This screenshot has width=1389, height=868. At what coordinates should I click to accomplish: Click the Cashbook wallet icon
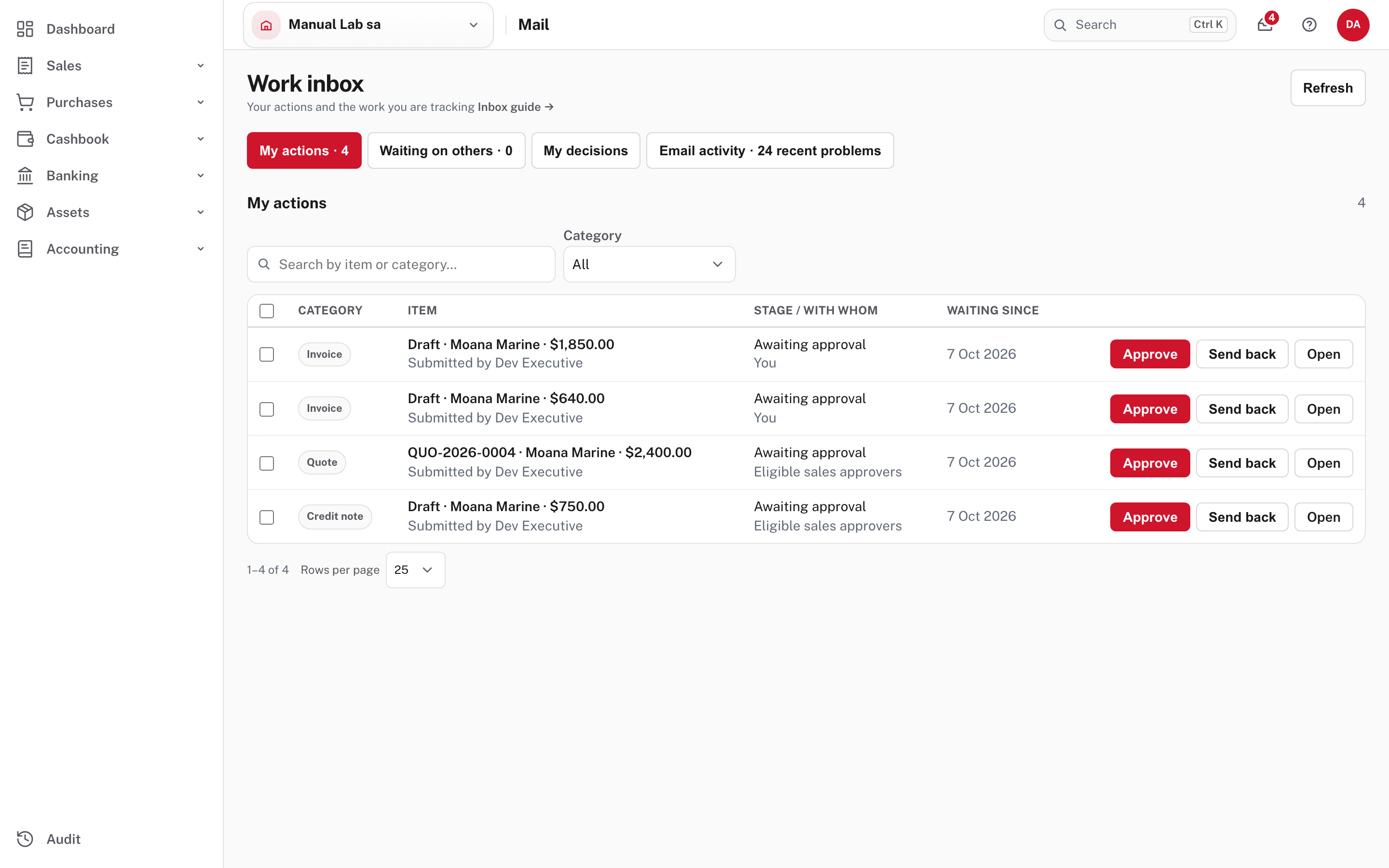25,139
